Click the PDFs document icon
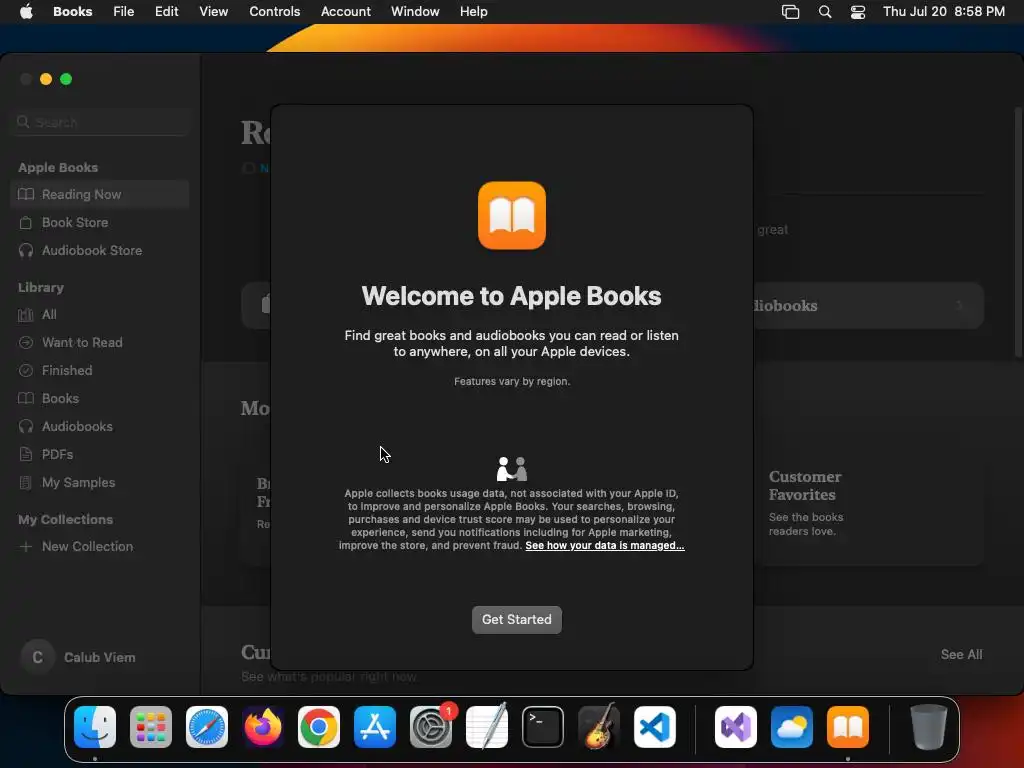The width and height of the screenshot is (1024, 768). tap(26, 455)
